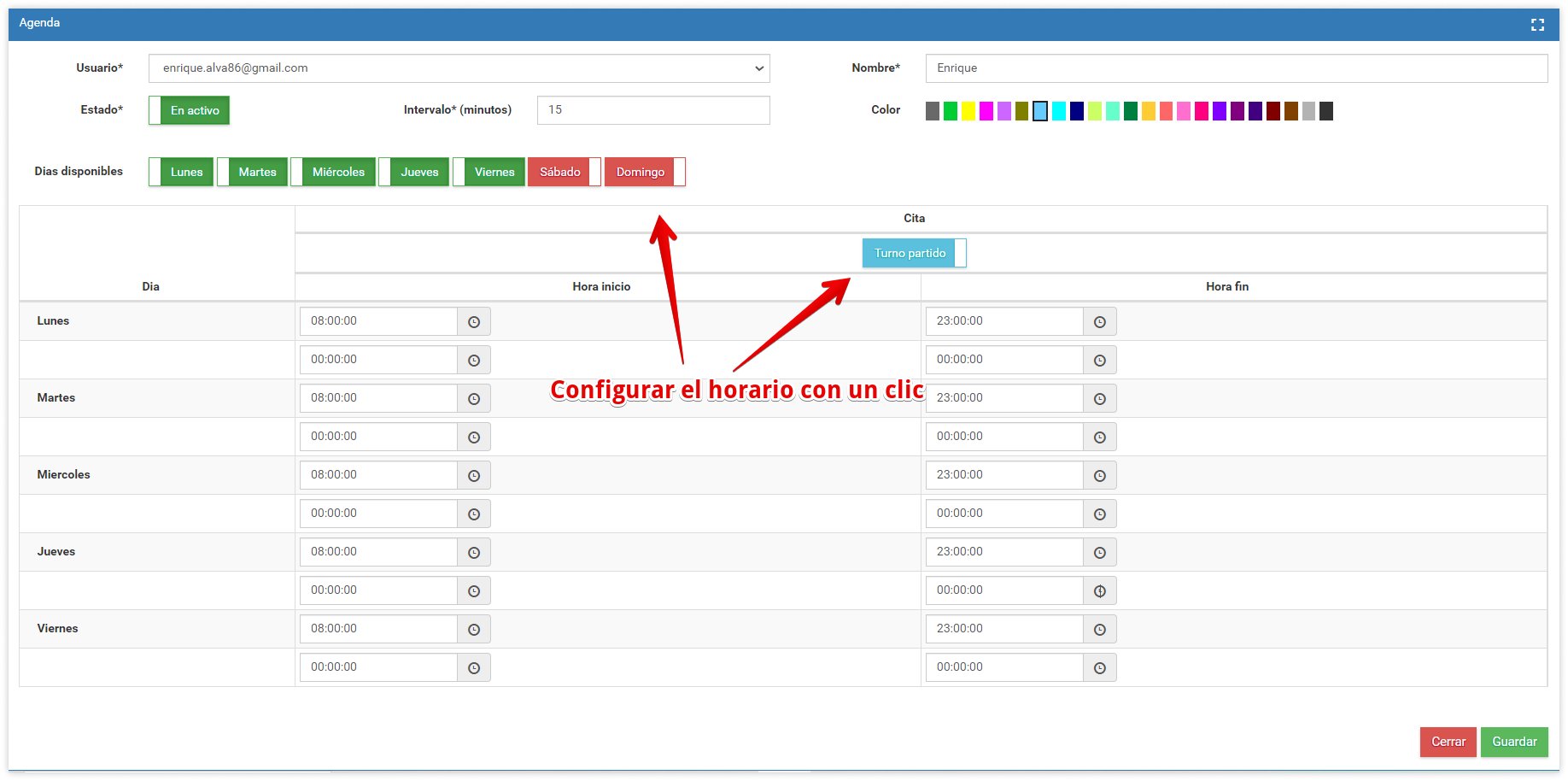Click clock icon for Jueves second end time
Image resolution: width=1568 pixels, height=781 pixels.
pyautogui.click(x=1100, y=591)
